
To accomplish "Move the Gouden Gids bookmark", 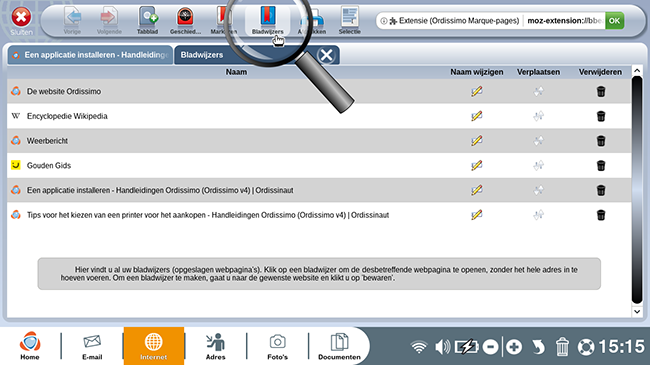I will pyautogui.click(x=538, y=165).
